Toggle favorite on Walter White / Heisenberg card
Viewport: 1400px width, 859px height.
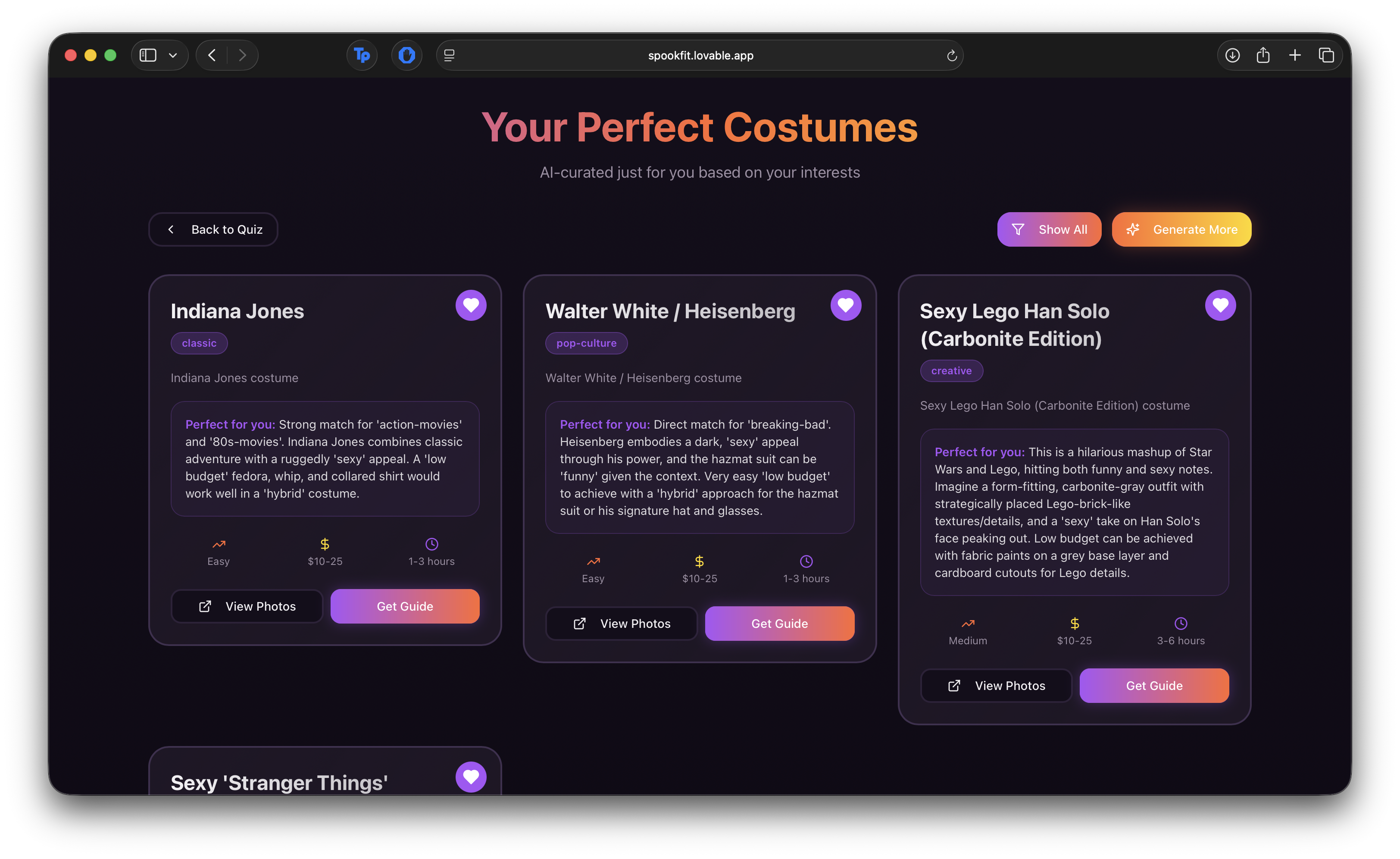tap(845, 305)
